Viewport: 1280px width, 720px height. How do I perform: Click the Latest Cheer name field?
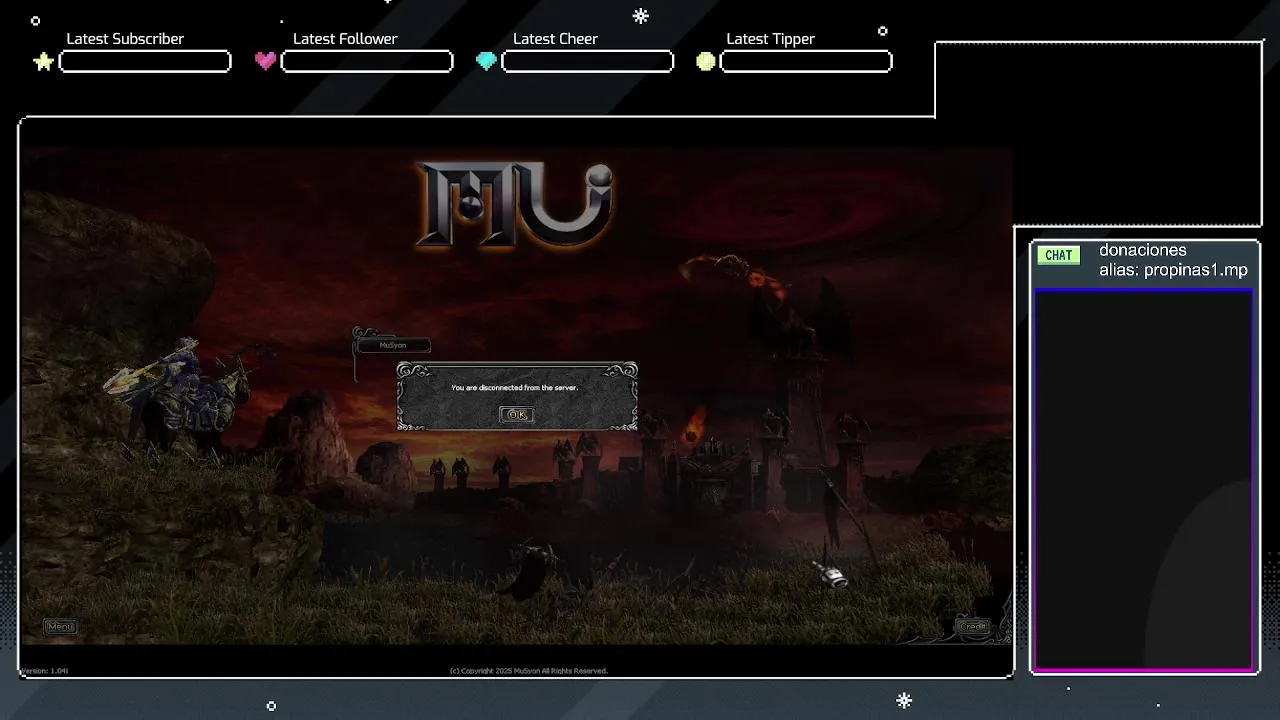pos(587,62)
